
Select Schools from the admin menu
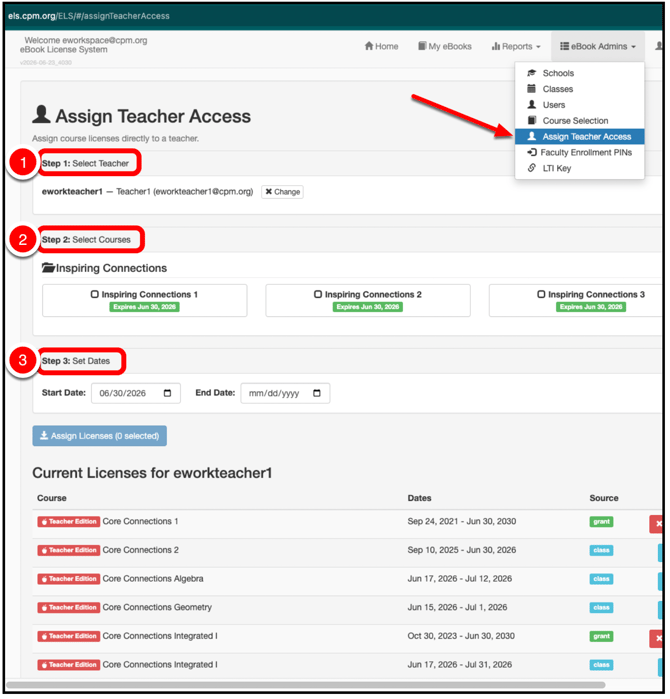(x=582, y=73)
